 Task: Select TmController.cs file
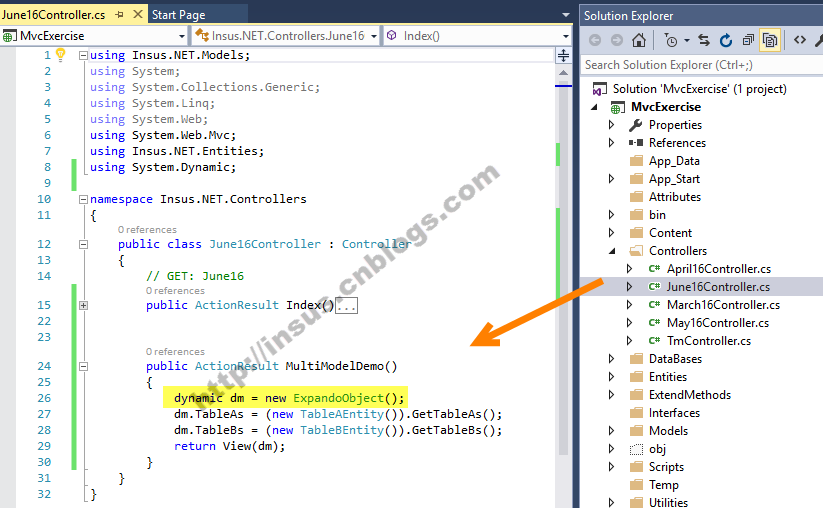[x=709, y=341]
